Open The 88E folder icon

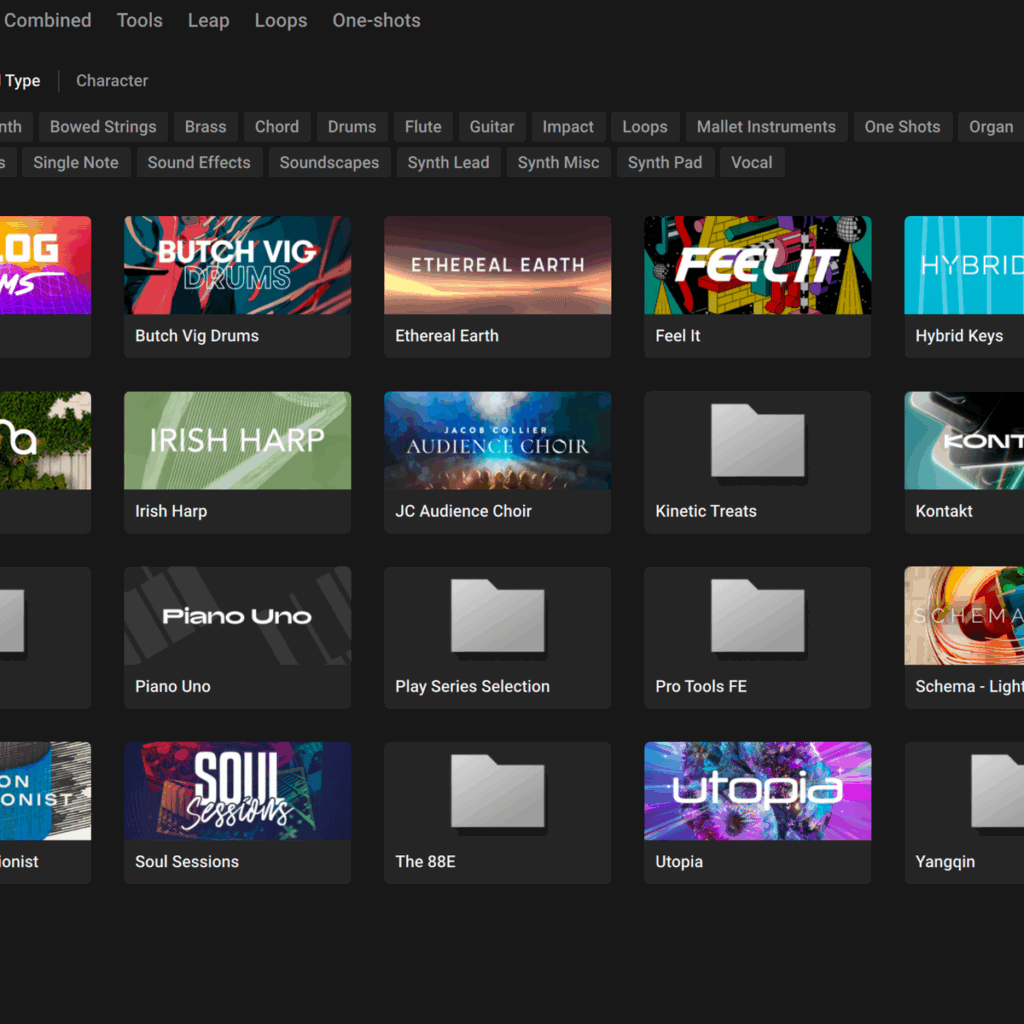click(x=498, y=791)
